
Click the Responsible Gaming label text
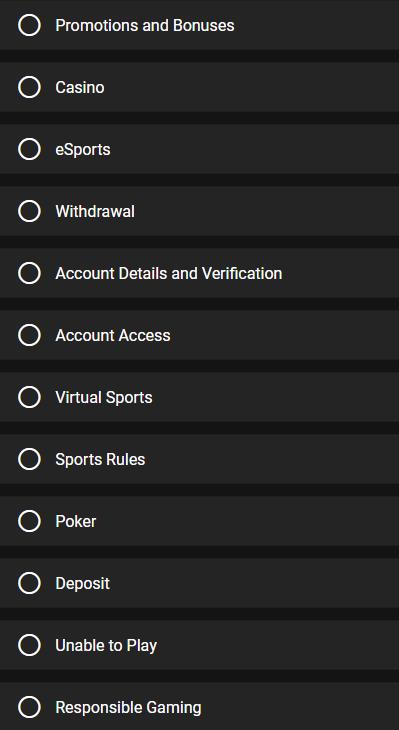pyautogui.click(x=128, y=708)
